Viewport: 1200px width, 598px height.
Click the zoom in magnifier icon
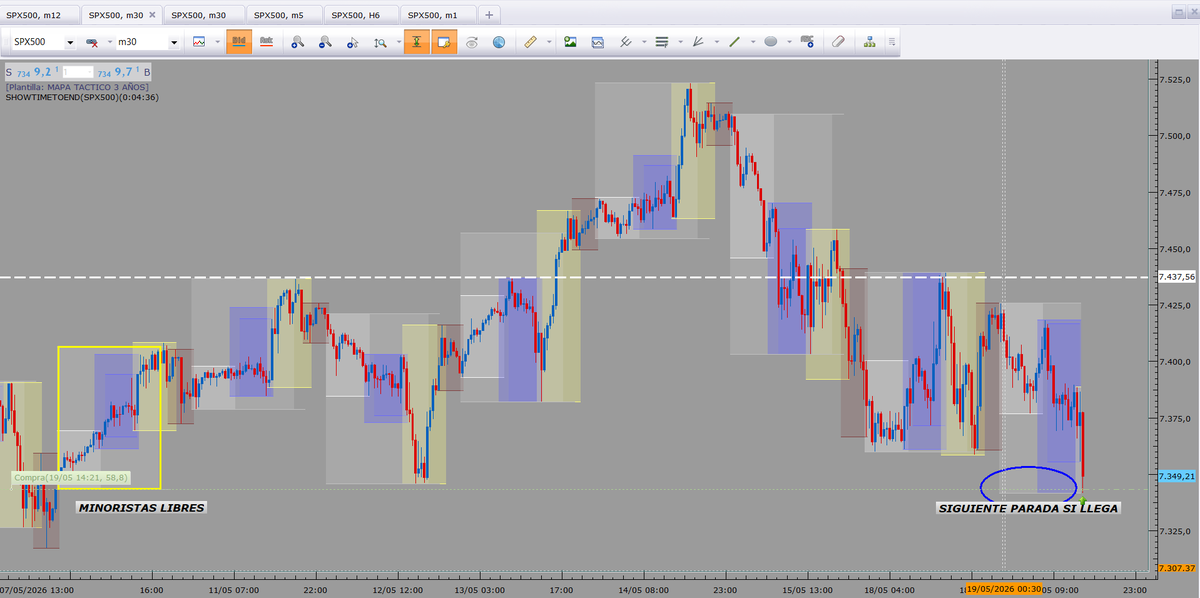tap(297, 42)
